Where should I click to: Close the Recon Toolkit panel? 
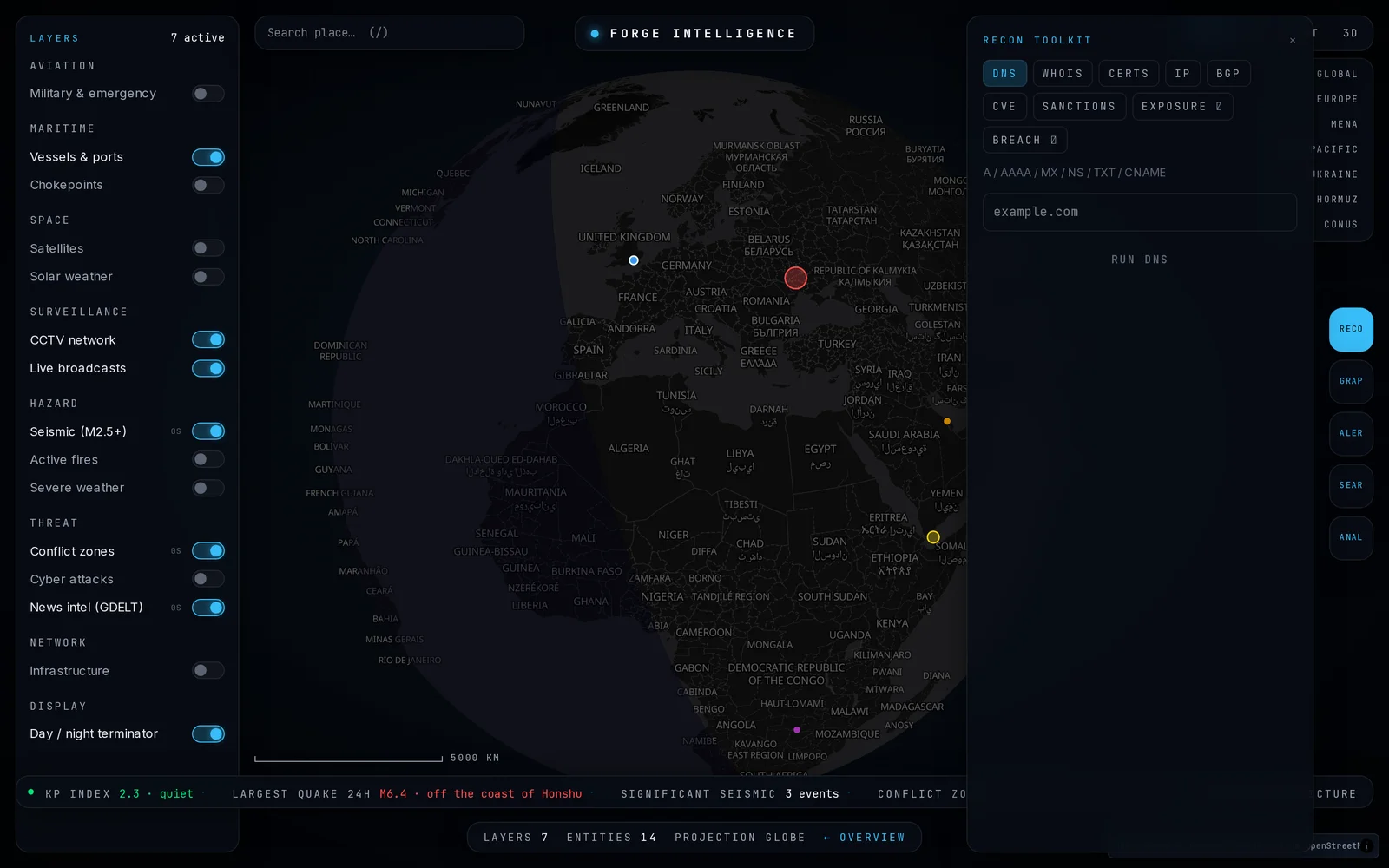pos(1293,40)
